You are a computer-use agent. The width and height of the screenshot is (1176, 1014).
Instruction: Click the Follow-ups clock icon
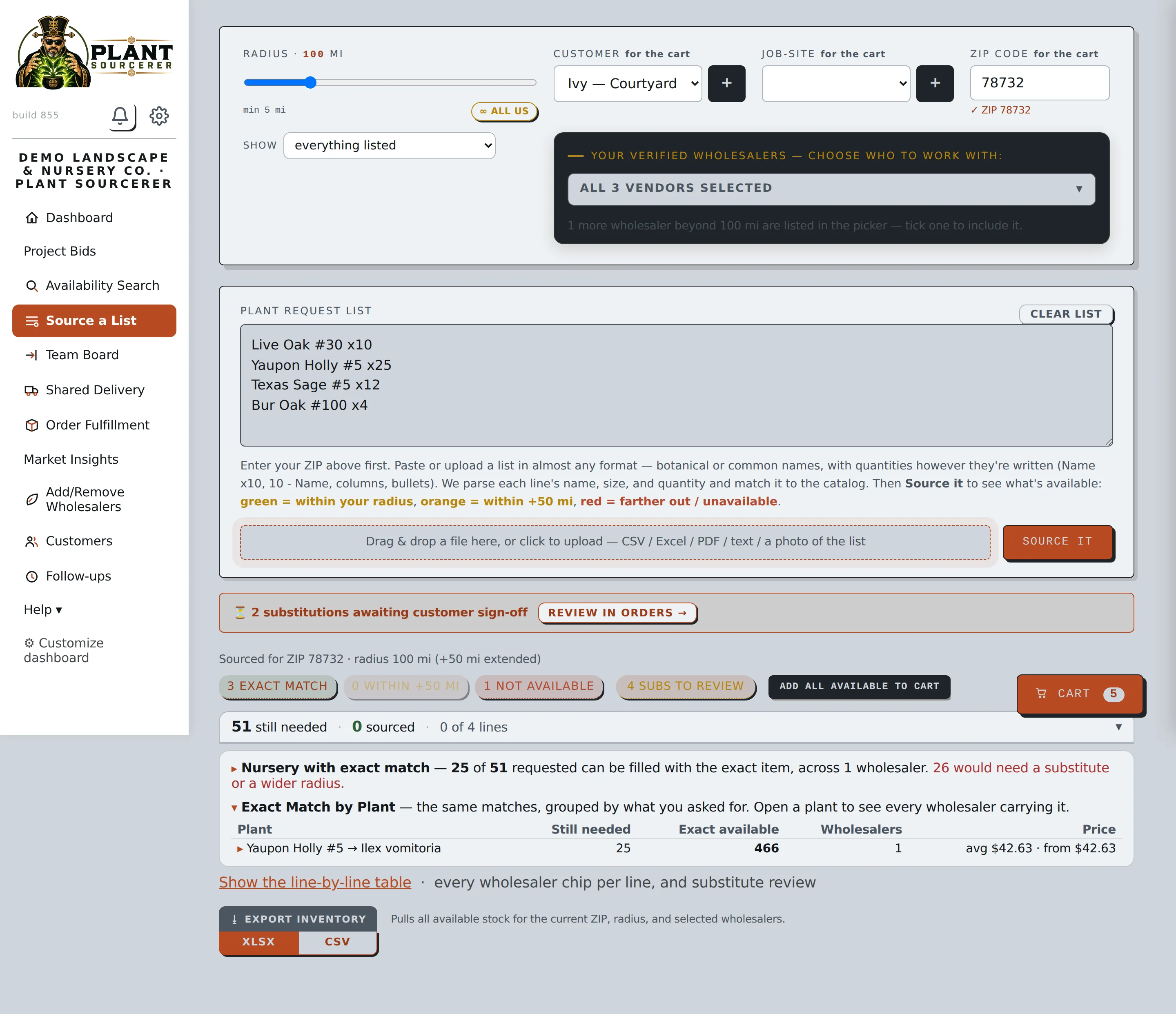32,576
